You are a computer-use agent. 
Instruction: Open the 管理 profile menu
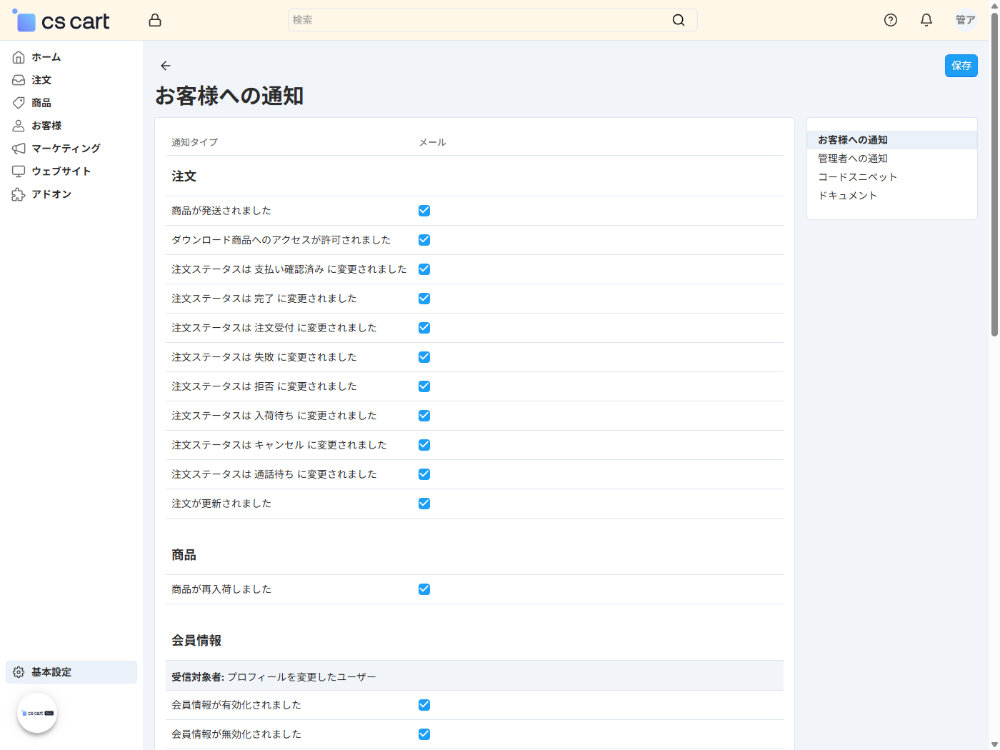click(963, 20)
